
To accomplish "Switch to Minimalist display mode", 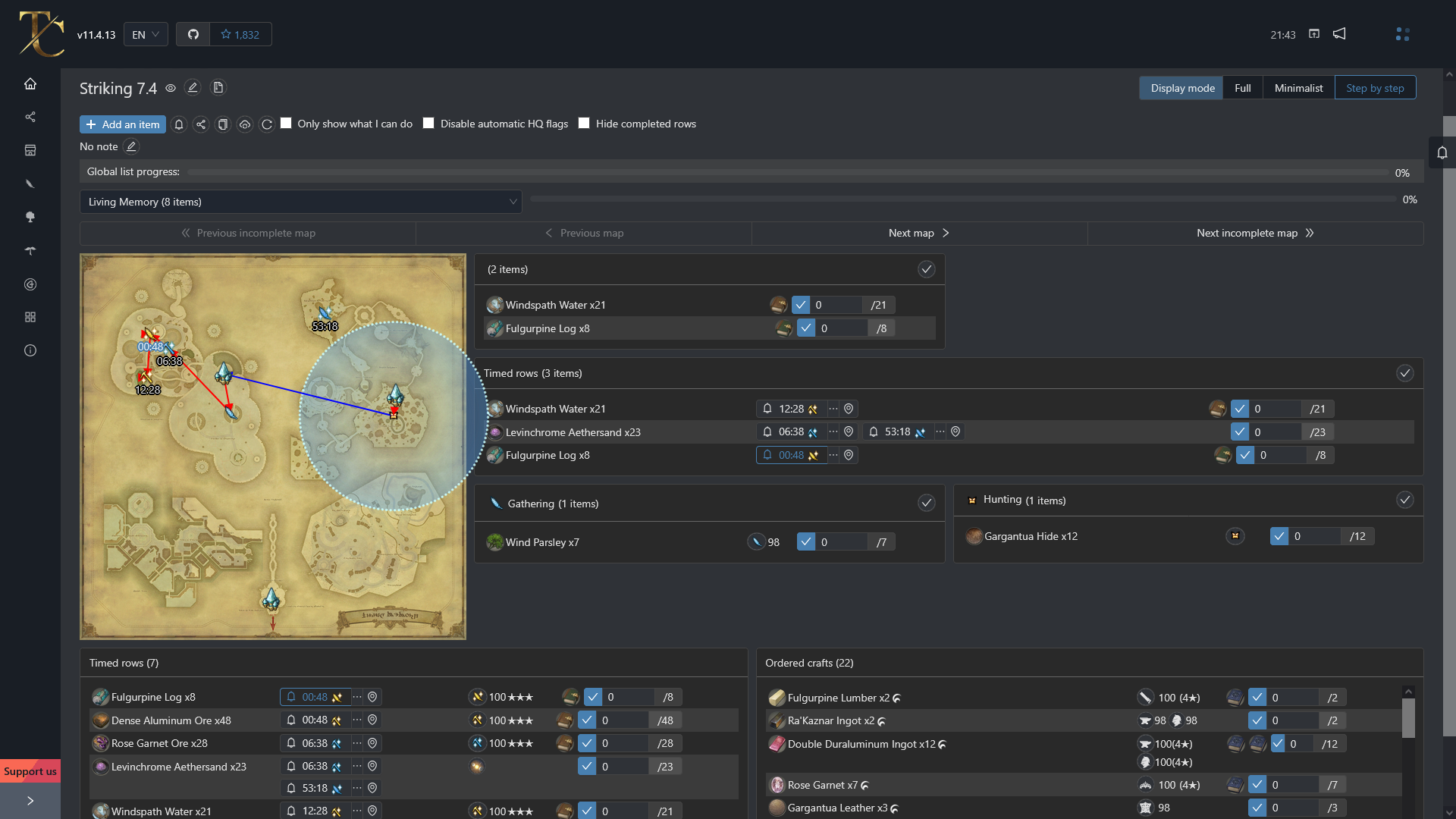I will (x=1298, y=88).
